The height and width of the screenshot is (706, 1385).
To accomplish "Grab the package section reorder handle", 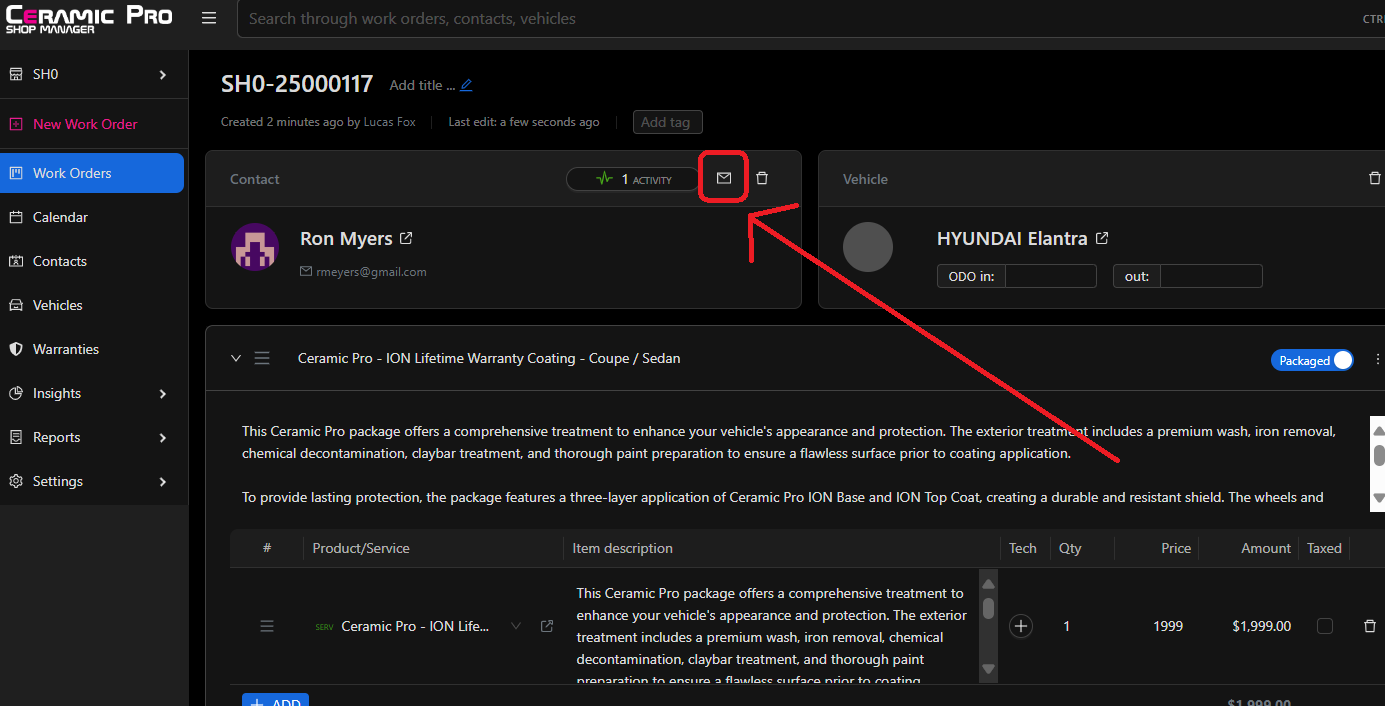I will coord(262,358).
